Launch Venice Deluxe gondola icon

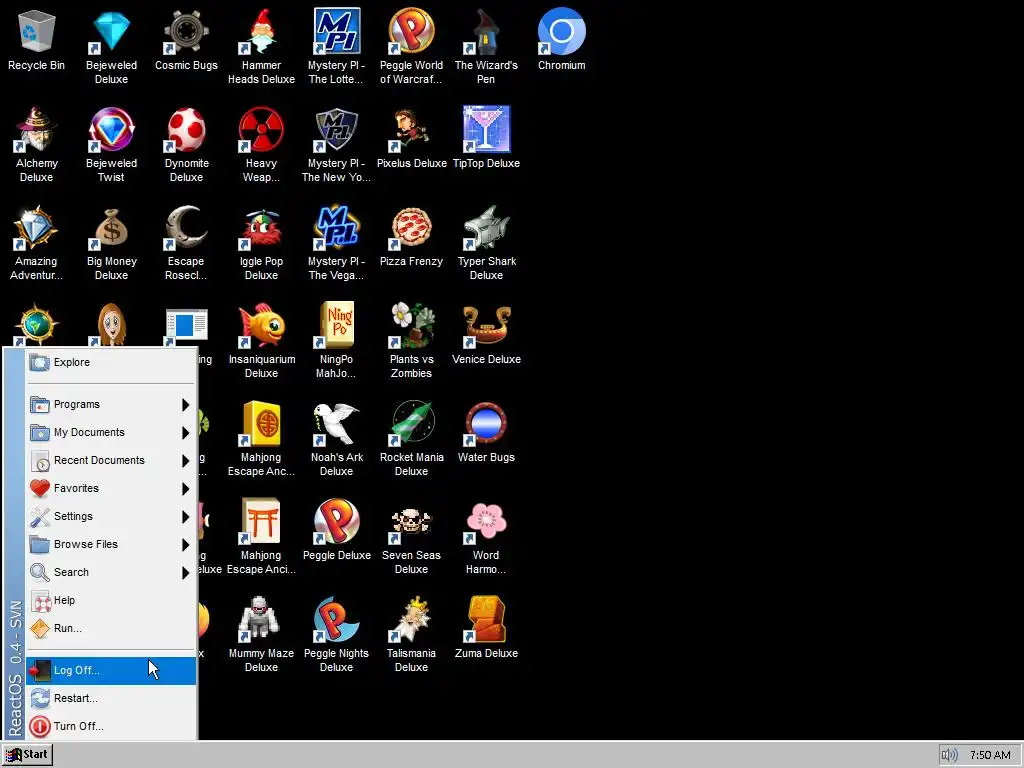(x=487, y=325)
